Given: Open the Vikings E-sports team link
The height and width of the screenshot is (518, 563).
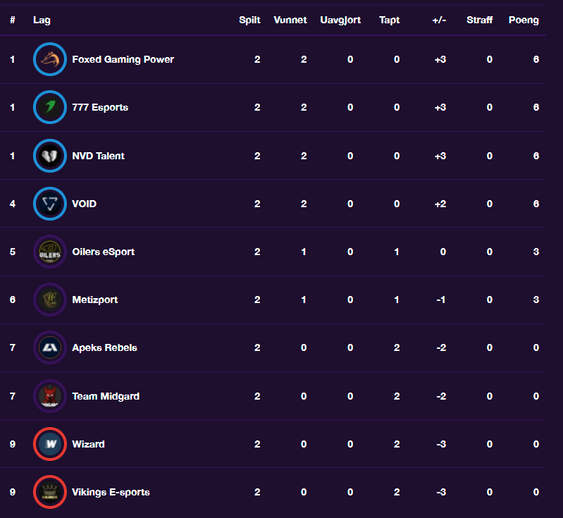Looking at the screenshot, I should click(x=111, y=492).
